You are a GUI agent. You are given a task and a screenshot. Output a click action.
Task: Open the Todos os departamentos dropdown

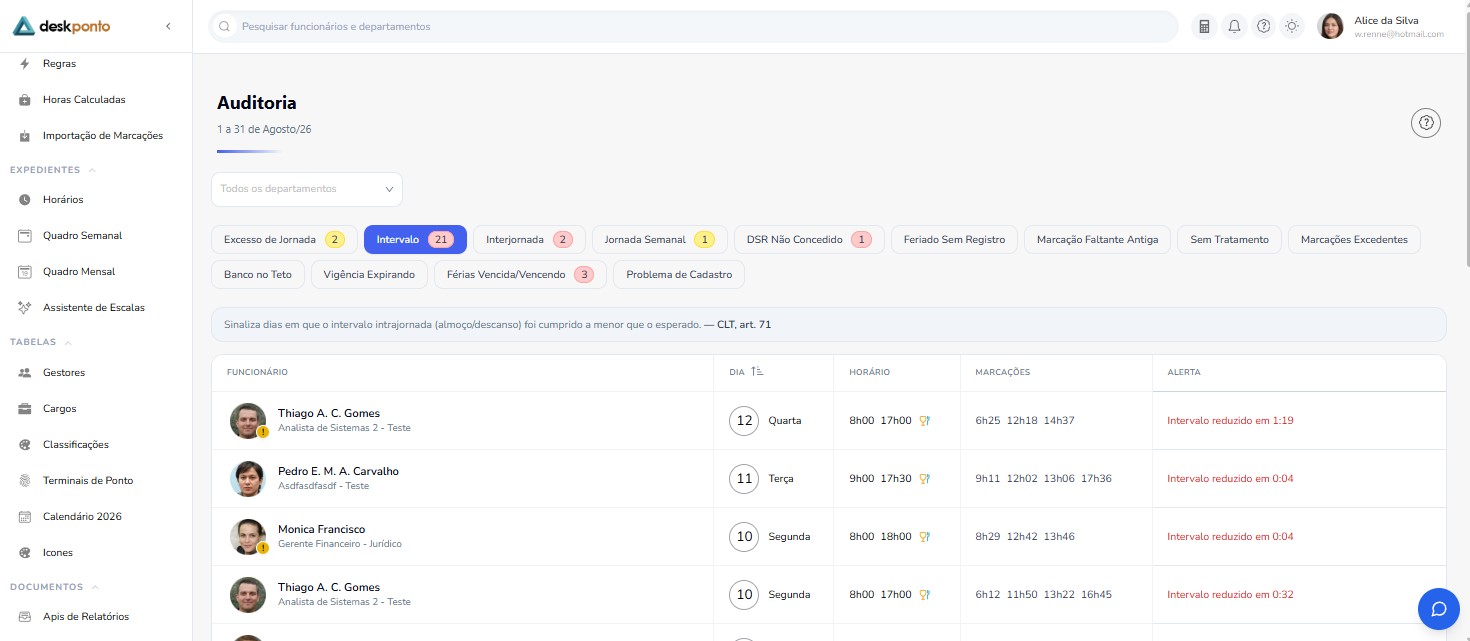coord(307,189)
